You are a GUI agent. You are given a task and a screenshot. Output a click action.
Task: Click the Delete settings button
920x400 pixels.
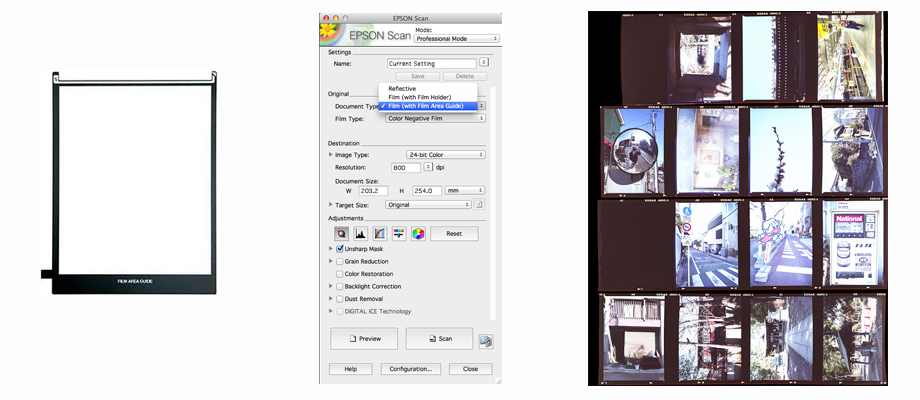[x=465, y=76]
